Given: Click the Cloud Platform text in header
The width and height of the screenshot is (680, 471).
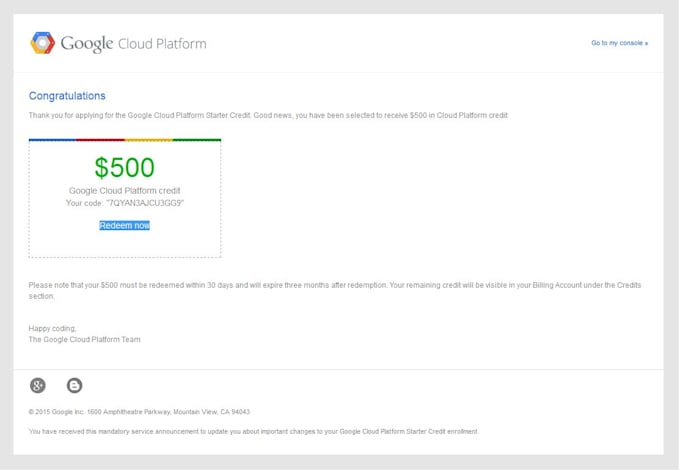Looking at the screenshot, I should pyautogui.click(x=162, y=44).
